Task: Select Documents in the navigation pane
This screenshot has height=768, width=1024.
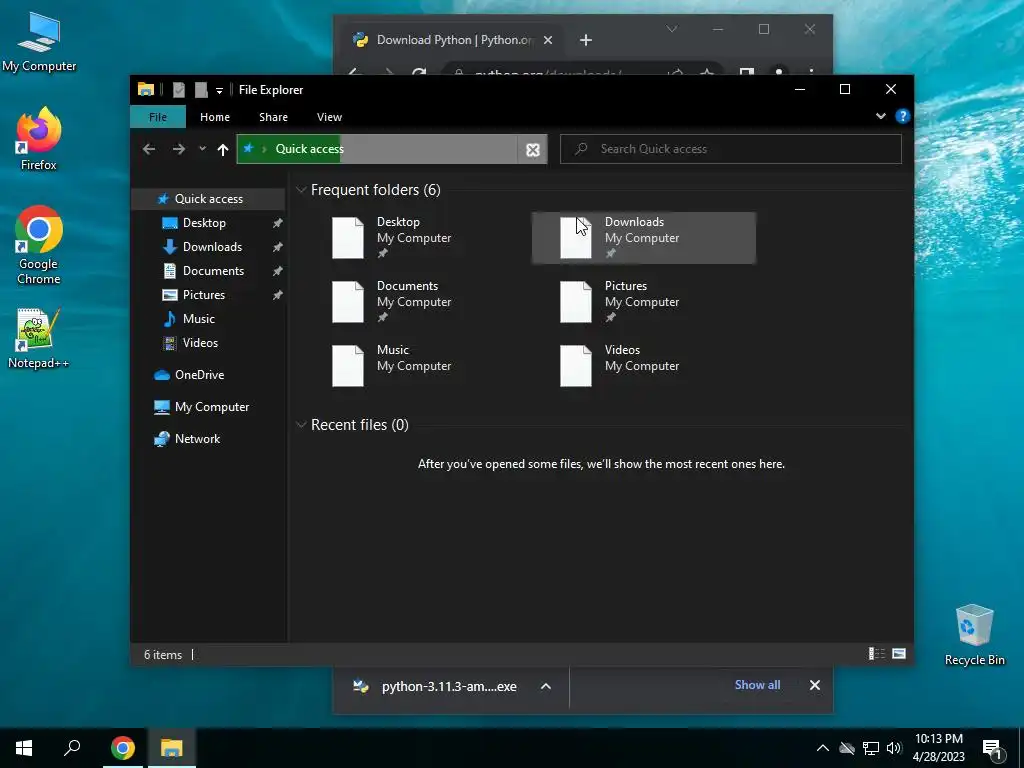Action: point(213,270)
